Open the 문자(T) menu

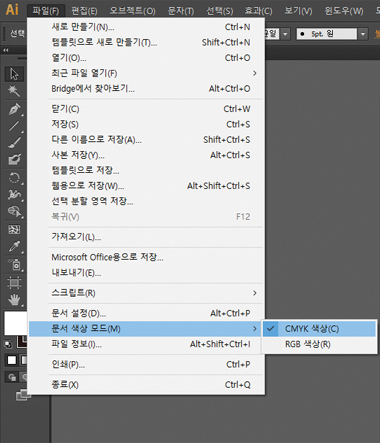[181, 11]
